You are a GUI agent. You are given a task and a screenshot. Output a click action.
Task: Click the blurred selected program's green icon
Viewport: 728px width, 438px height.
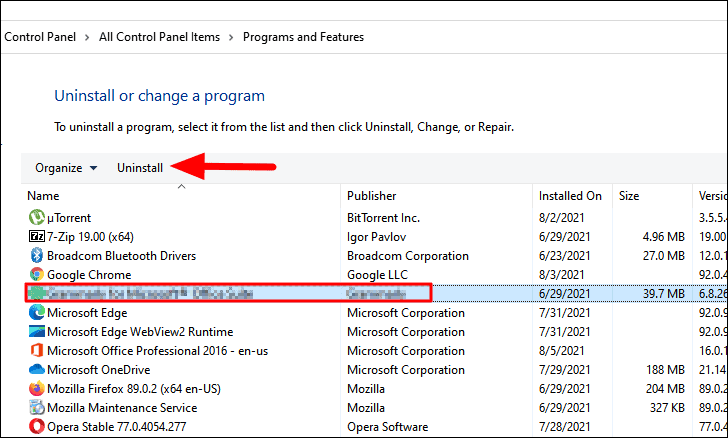37,294
